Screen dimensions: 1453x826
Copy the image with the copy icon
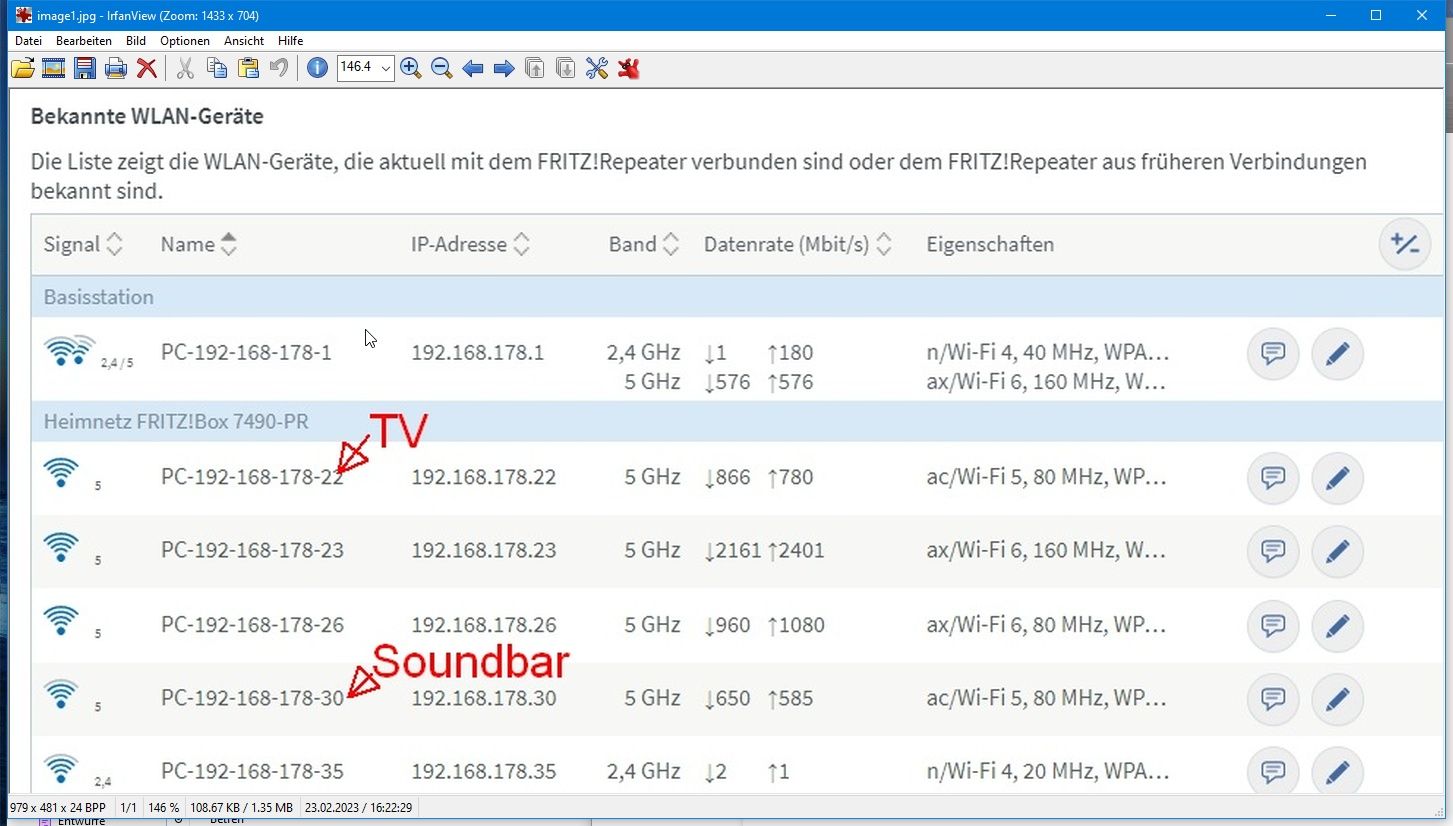(216, 68)
